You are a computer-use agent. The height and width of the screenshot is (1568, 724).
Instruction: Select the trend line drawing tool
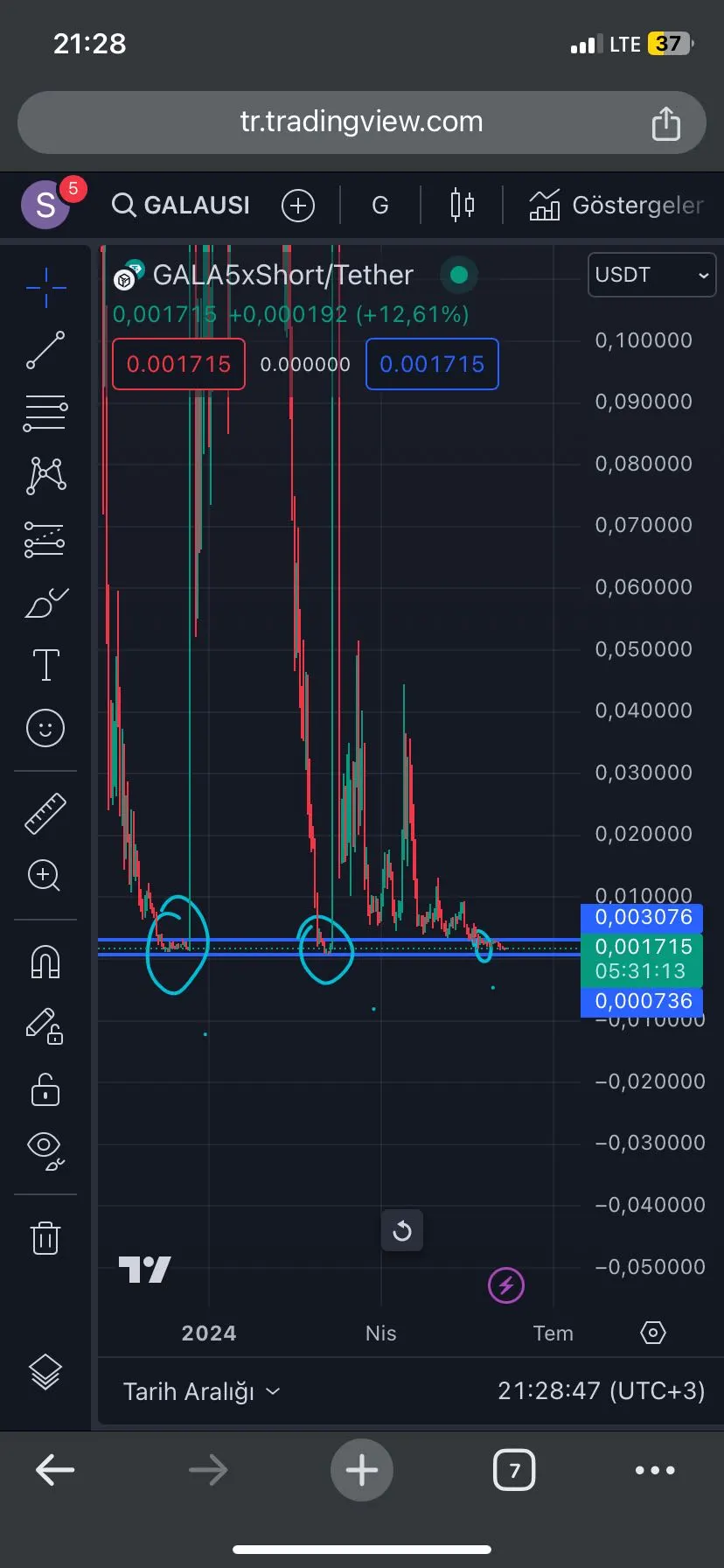coord(45,350)
